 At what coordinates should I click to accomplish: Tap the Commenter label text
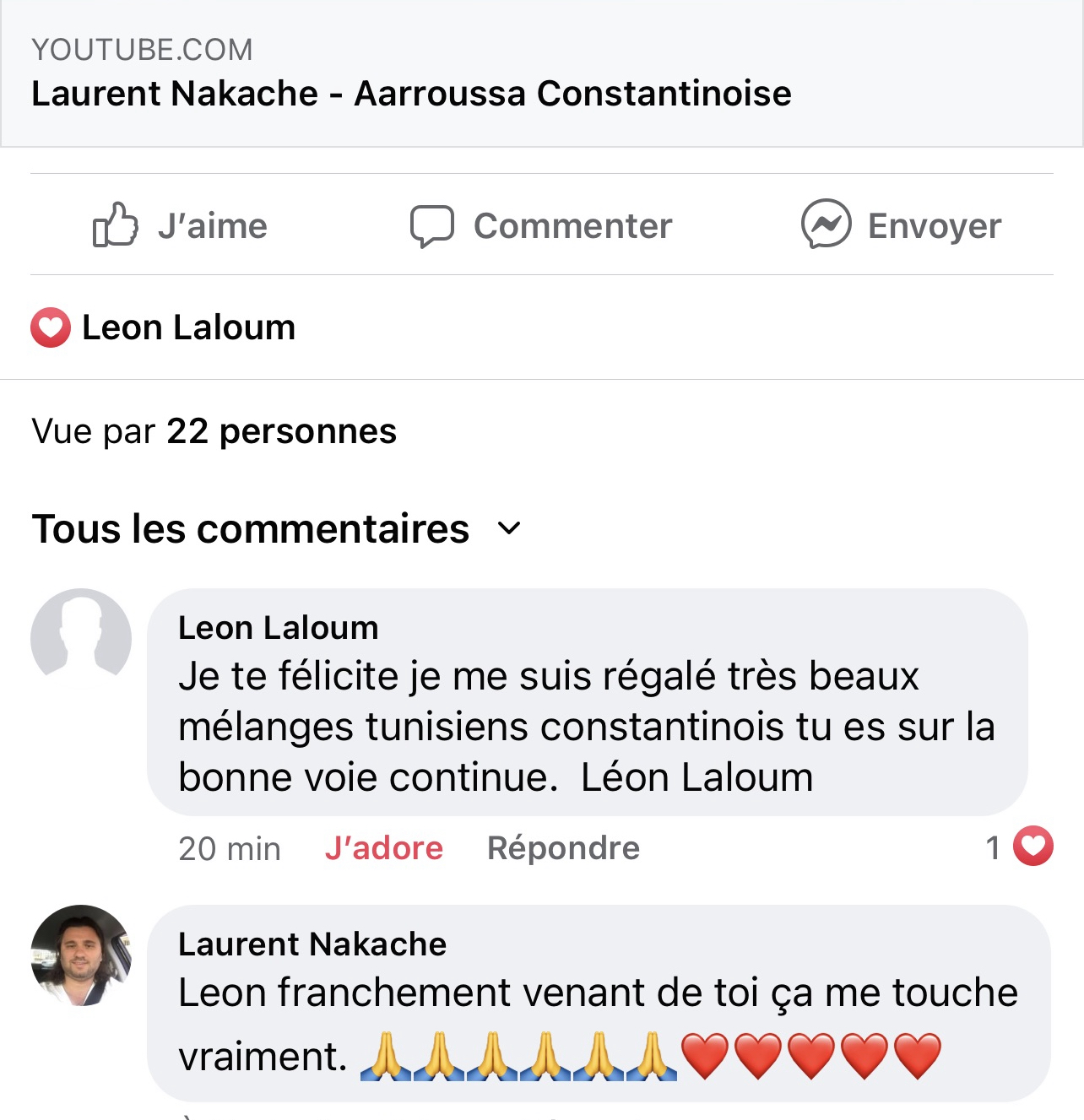tap(572, 226)
